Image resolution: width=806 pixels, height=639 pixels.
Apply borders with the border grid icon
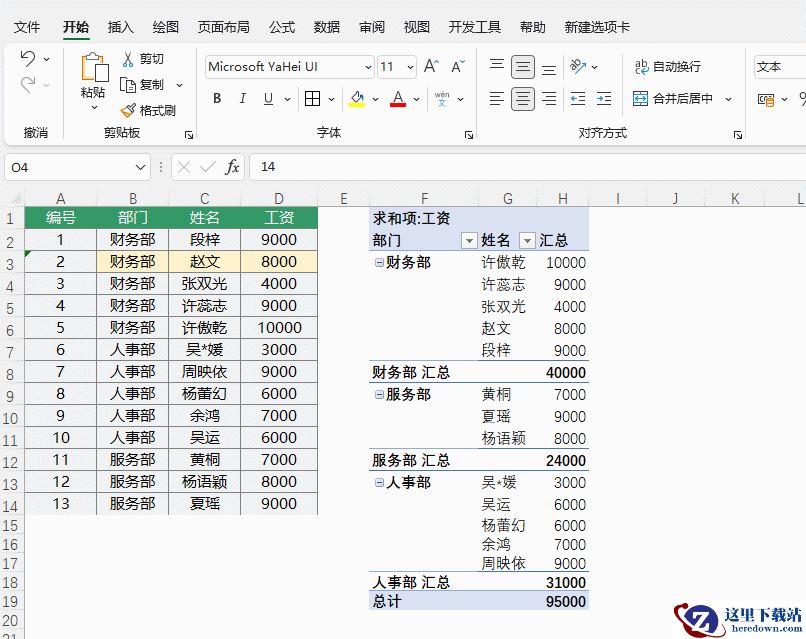pyautogui.click(x=312, y=98)
